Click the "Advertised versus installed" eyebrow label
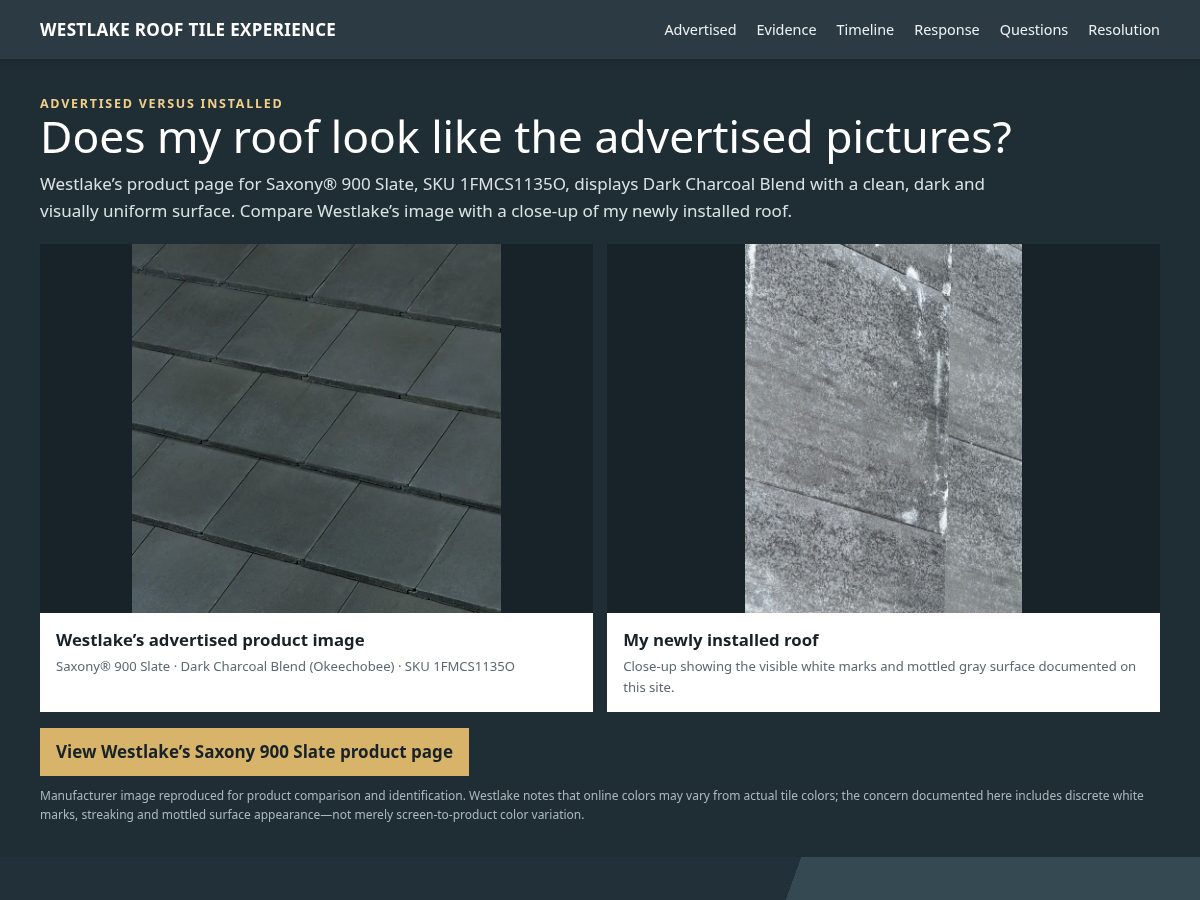 pos(161,103)
